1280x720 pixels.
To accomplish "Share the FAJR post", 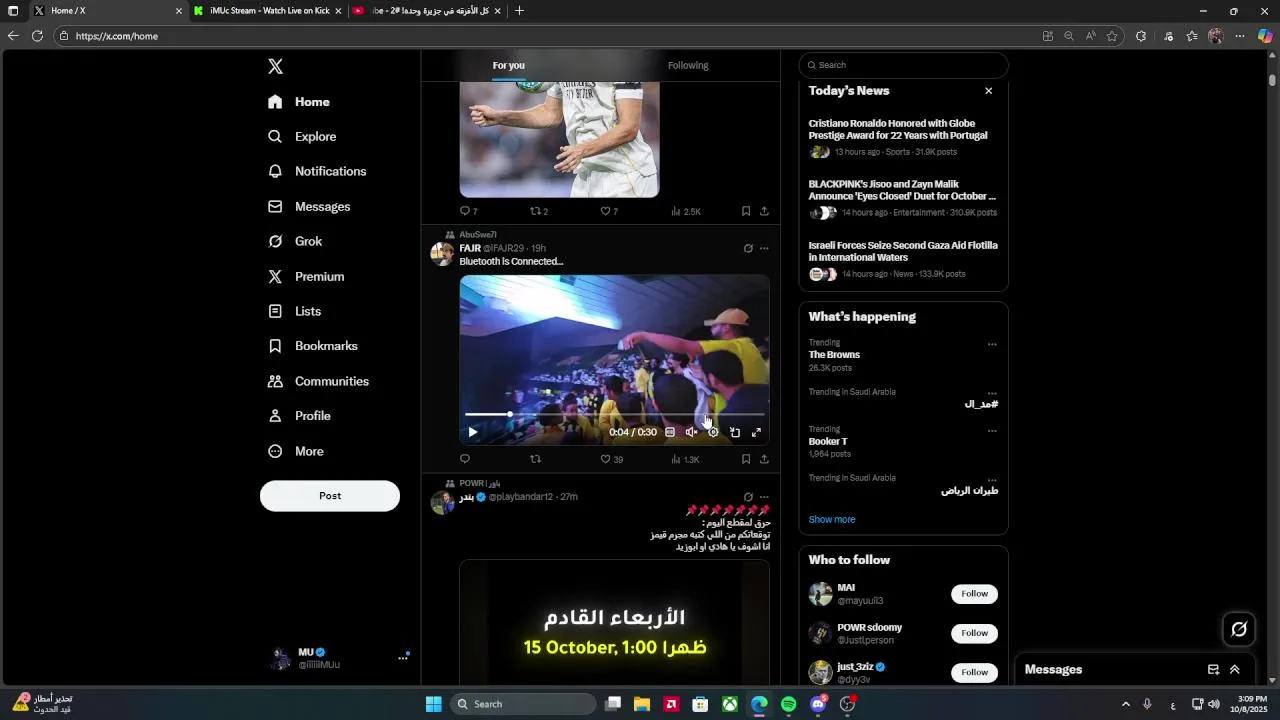I will pos(764,460).
